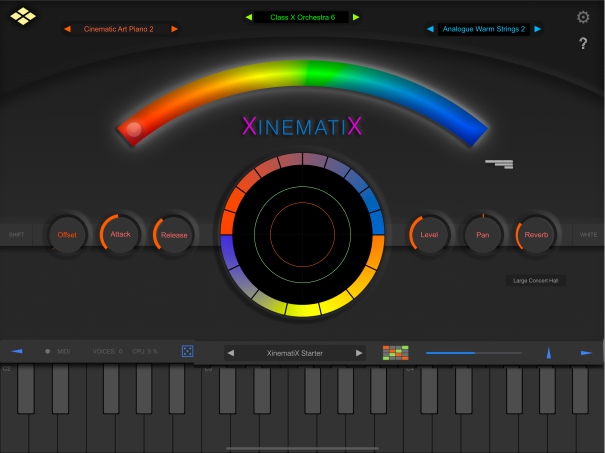Image resolution: width=605 pixels, height=453 pixels.
Task: Click the XinematiX logo text
Action: [302, 126]
